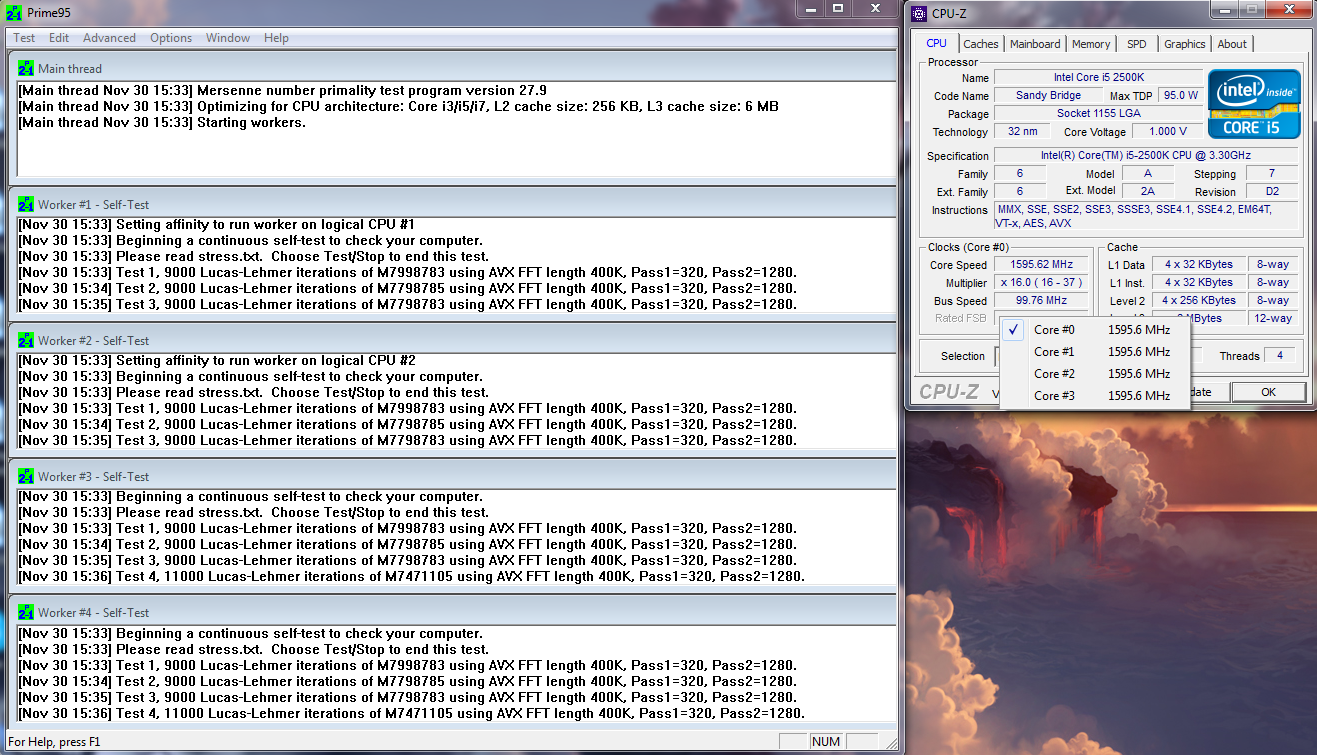Switch to the SPD tab
The image size is (1317, 755).
tap(1137, 44)
